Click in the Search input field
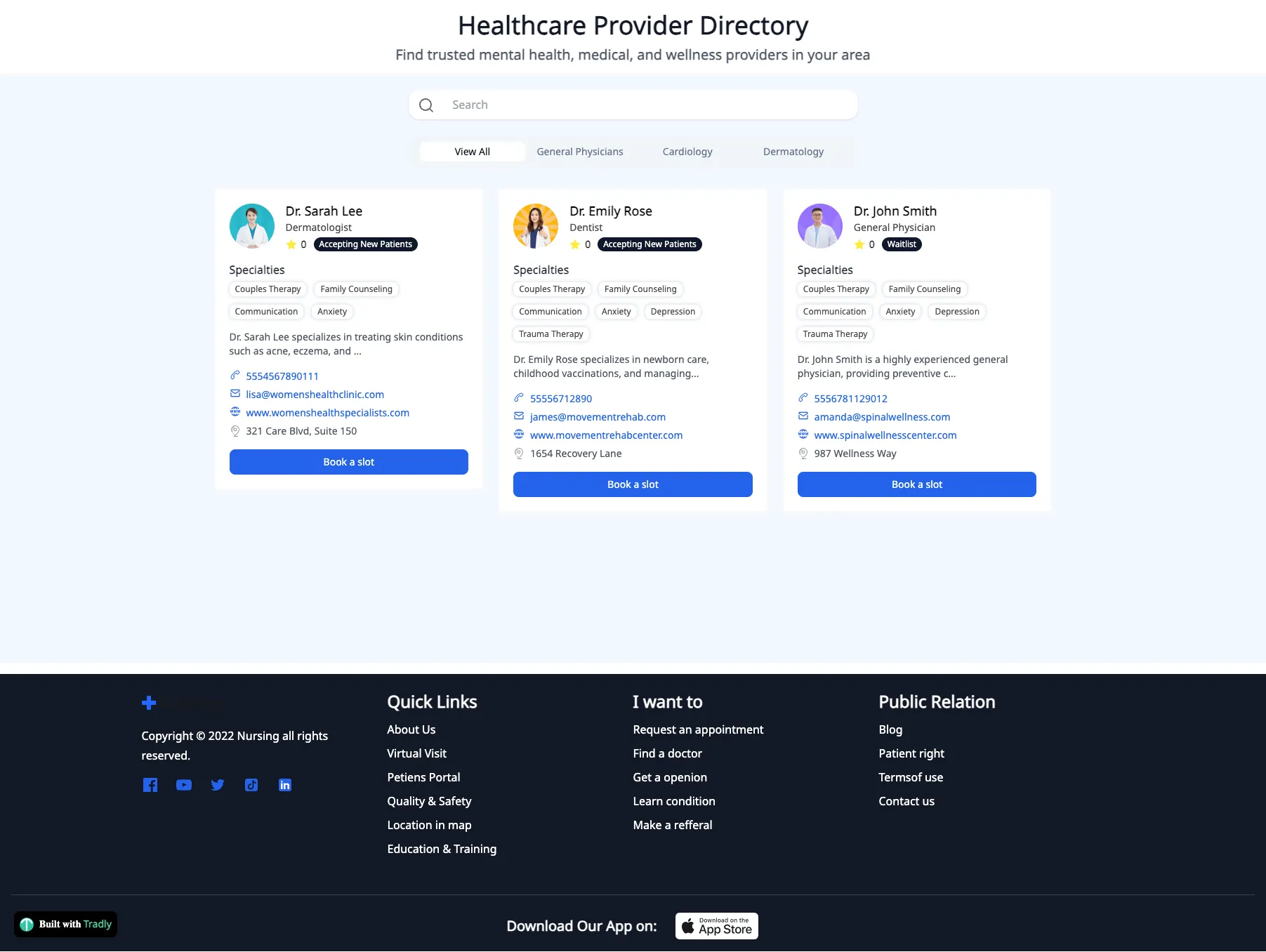Viewport: 1266px width, 952px height. pyautogui.click(x=646, y=105)
